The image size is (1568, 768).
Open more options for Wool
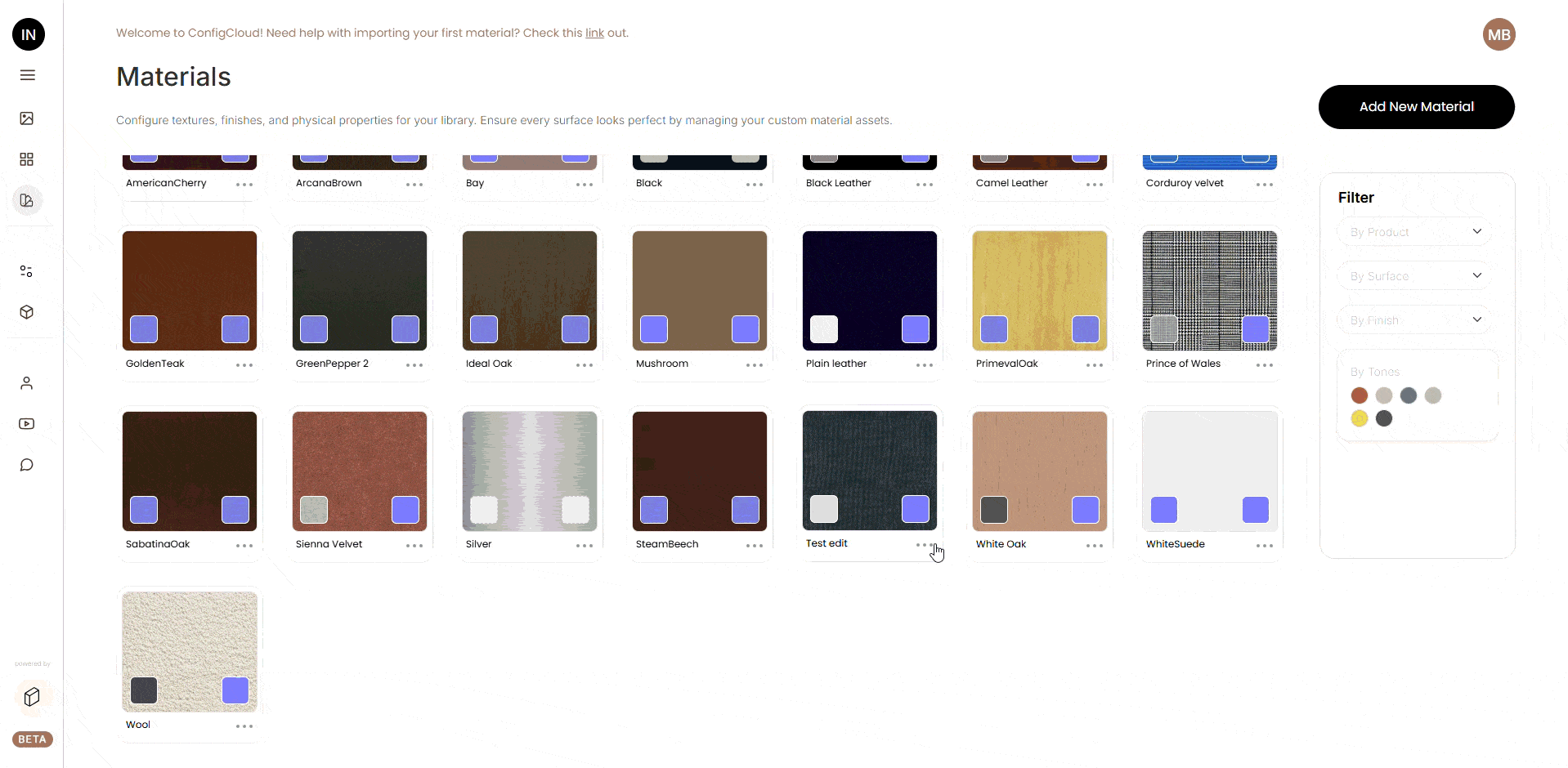point(244,726)
